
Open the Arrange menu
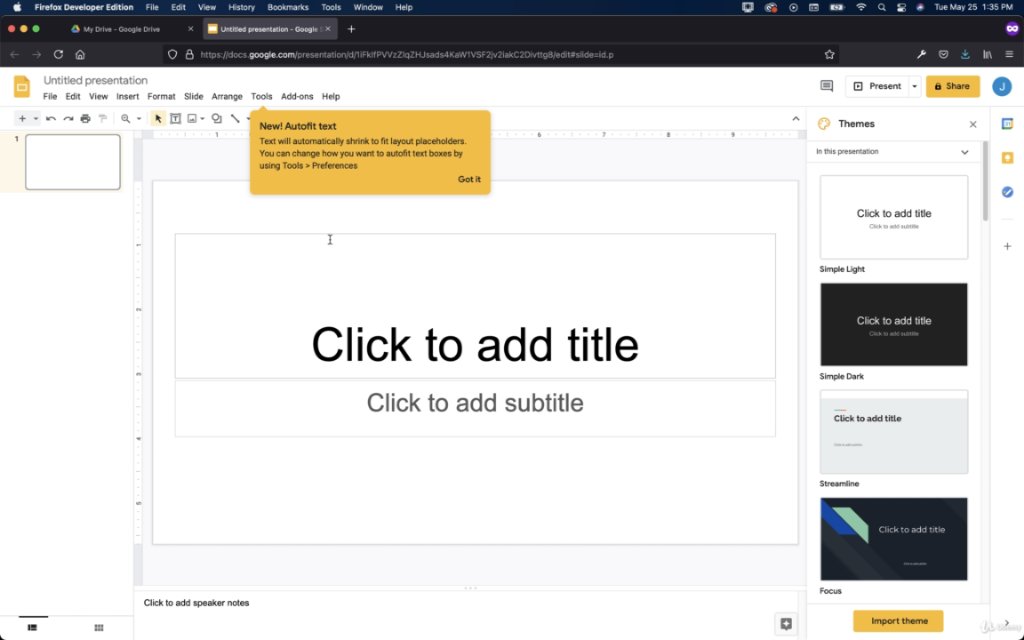(227, 97)
